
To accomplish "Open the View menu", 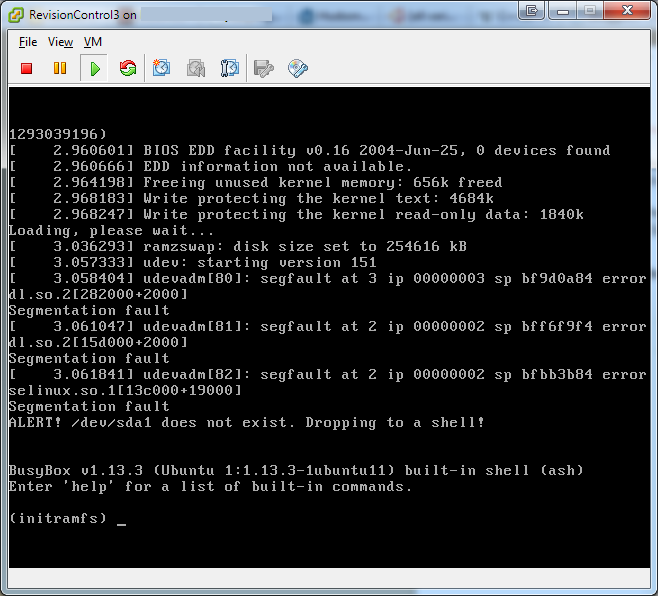I will tap(60, 42).
